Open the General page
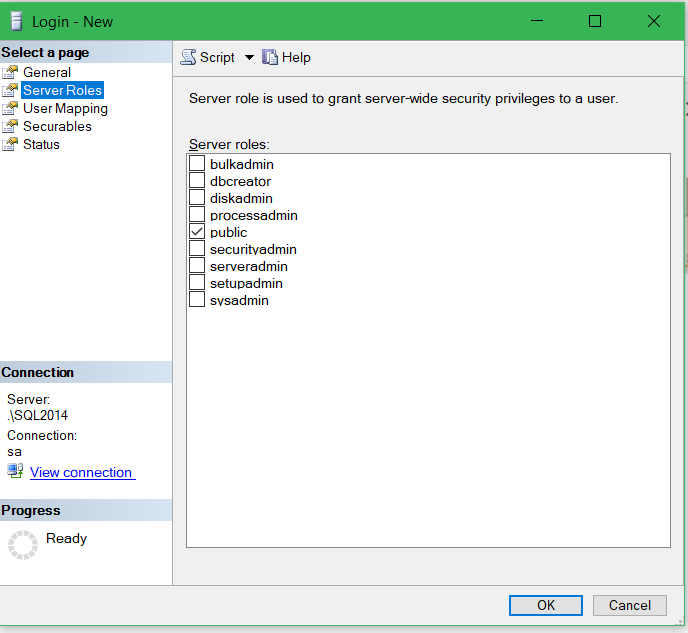This screenshot has height=633, width=688. tap(47, 72)
